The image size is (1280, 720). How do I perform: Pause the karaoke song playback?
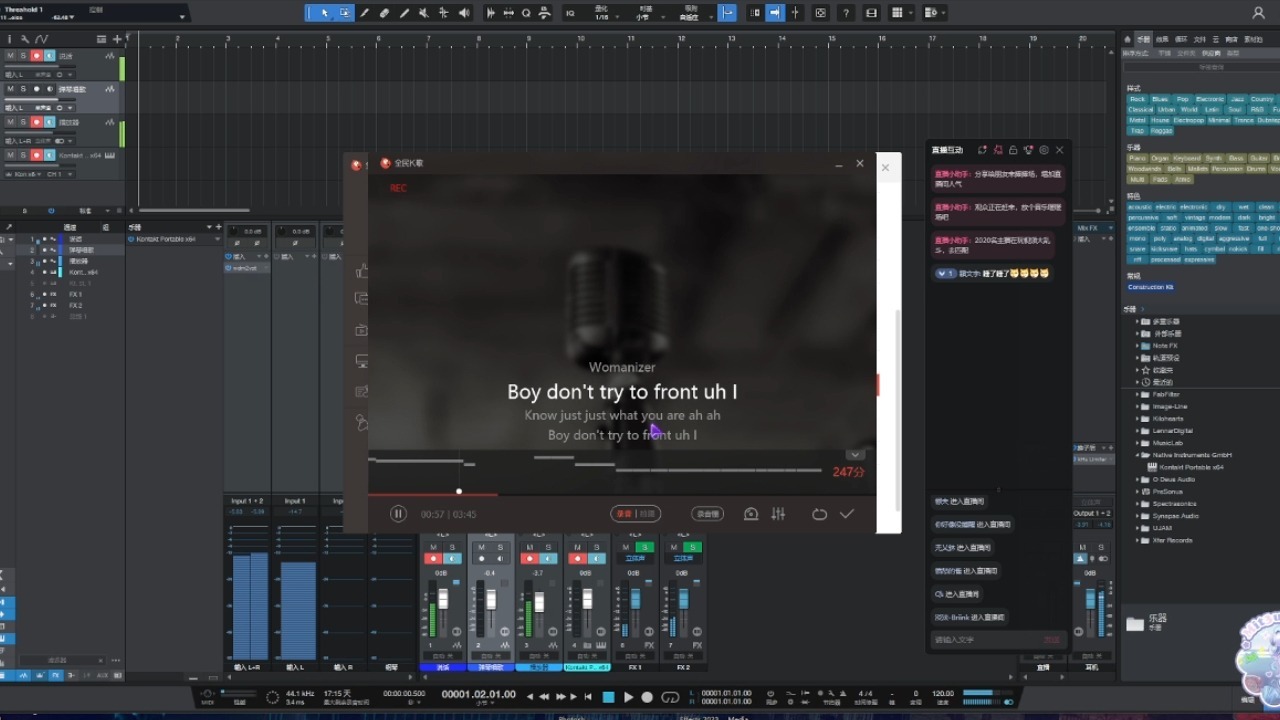tap(398, 514)
